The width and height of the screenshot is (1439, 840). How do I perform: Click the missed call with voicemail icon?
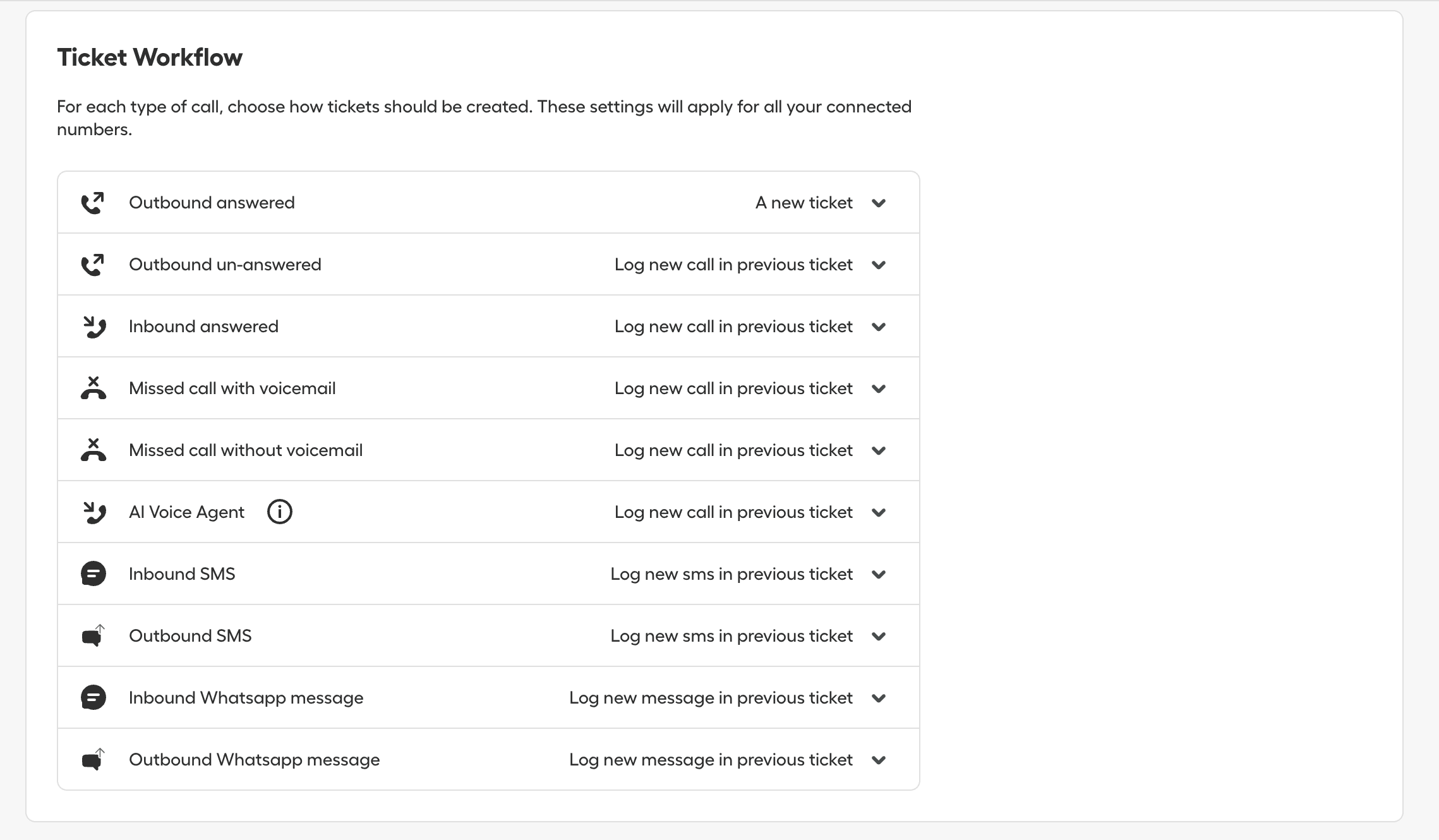pos(92,388)
